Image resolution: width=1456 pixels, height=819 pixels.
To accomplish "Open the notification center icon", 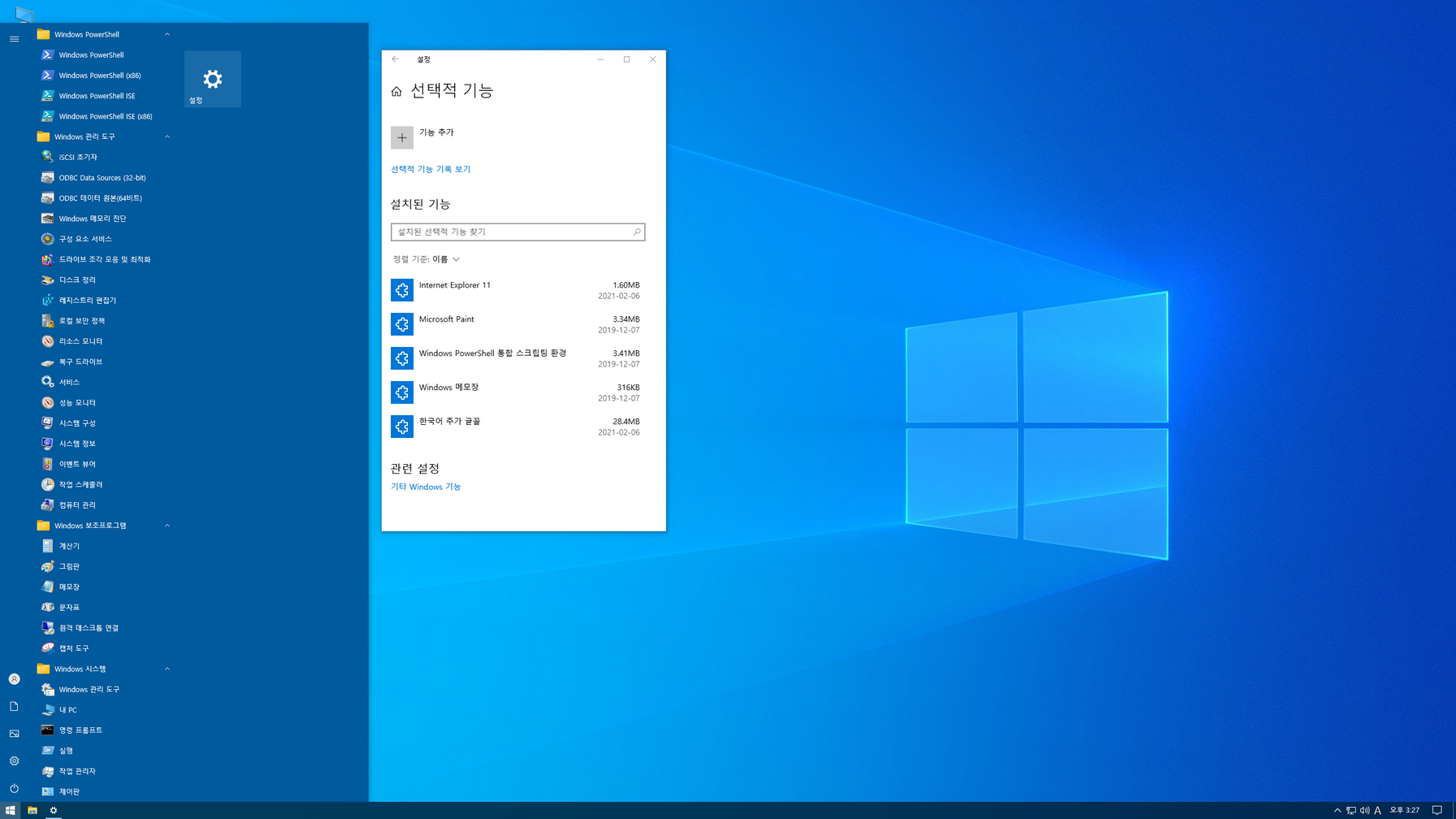I will pos(1437,810).
